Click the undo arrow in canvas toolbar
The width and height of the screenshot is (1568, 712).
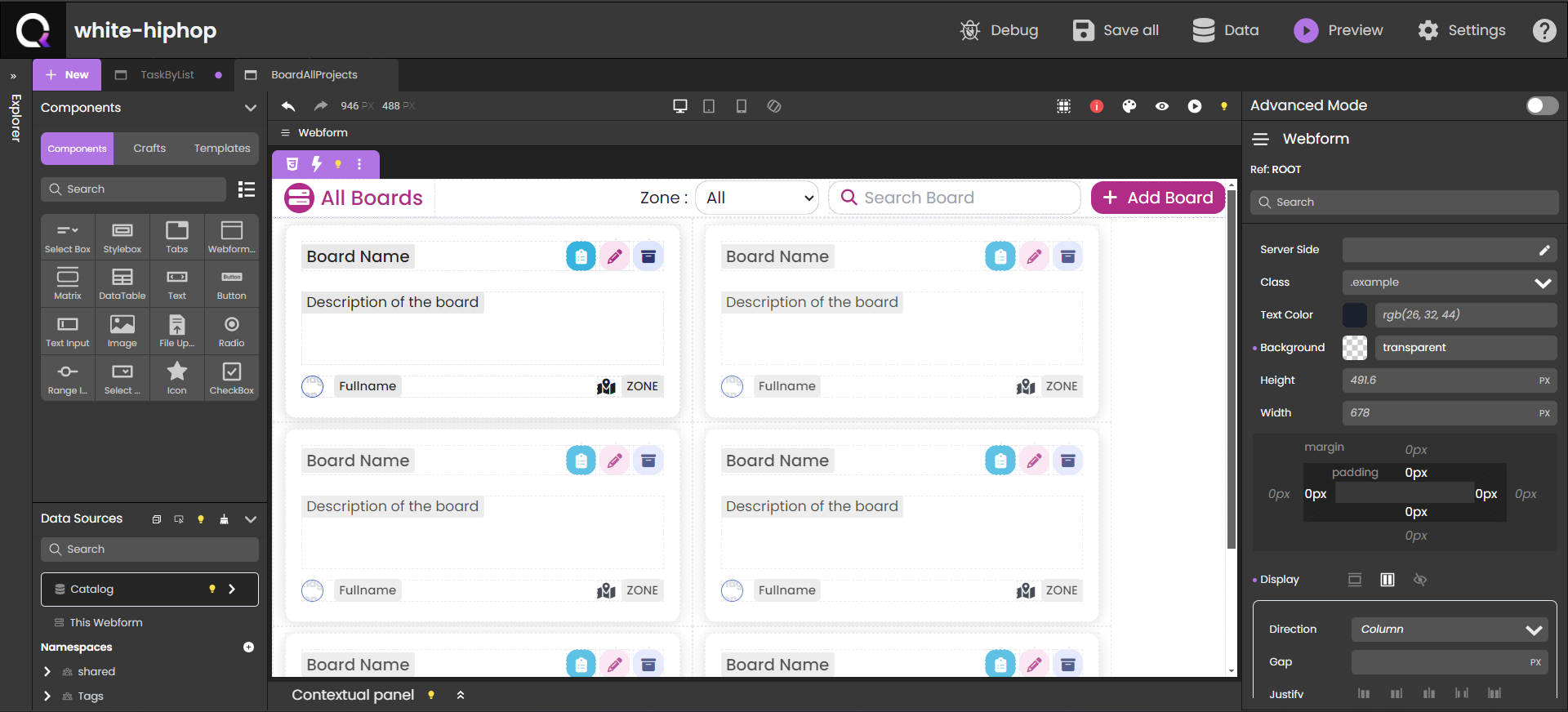pos(288,106)
